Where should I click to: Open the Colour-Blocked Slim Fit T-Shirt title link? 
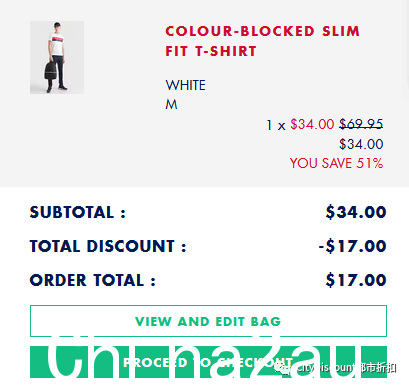pyautogui.click(x=262, y=41)
